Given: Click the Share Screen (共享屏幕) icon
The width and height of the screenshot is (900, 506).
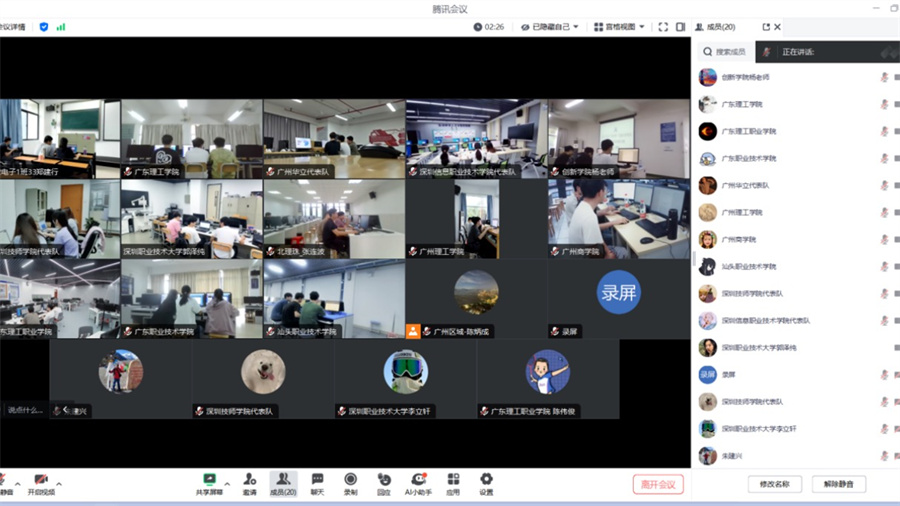Looking at the screenshot, I should click(209, 481).
